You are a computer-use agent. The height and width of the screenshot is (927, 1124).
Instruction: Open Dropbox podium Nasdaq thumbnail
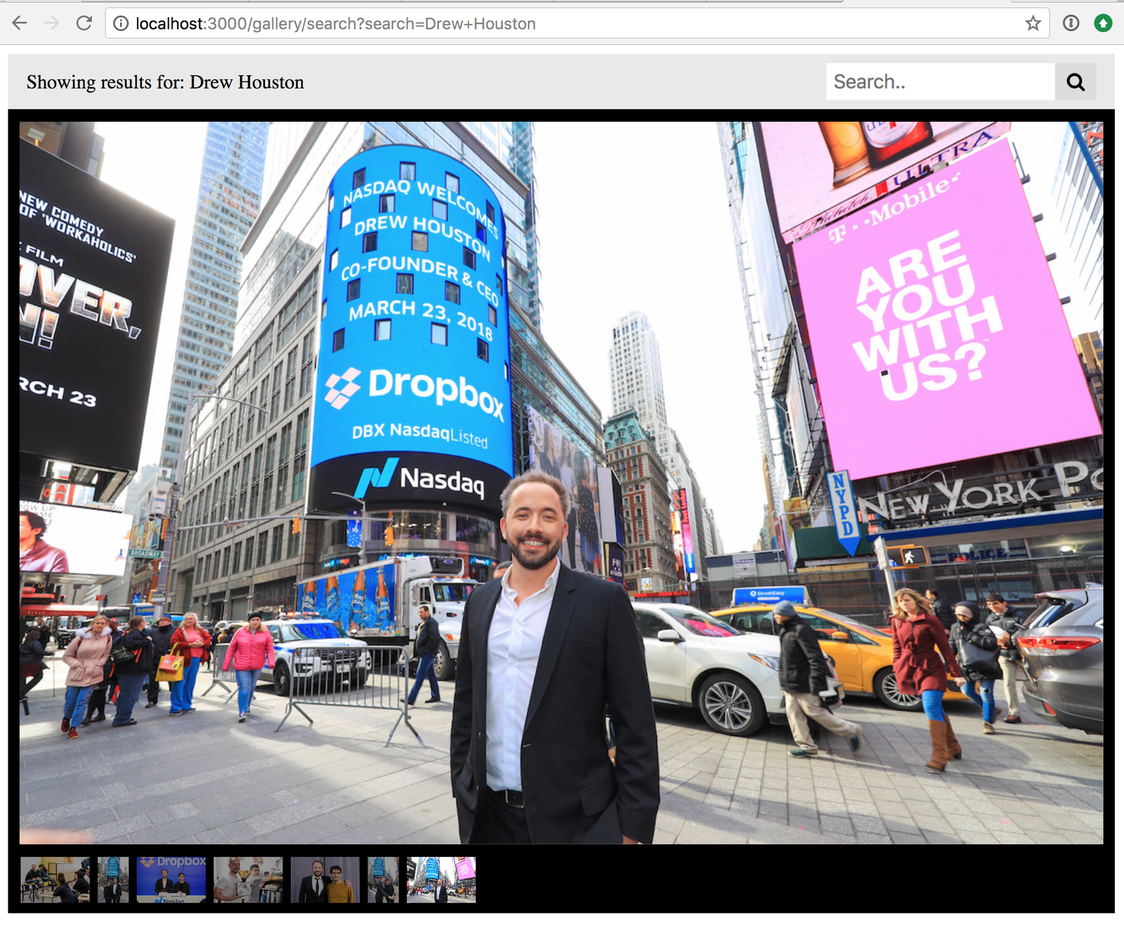[x=171, y=880]
